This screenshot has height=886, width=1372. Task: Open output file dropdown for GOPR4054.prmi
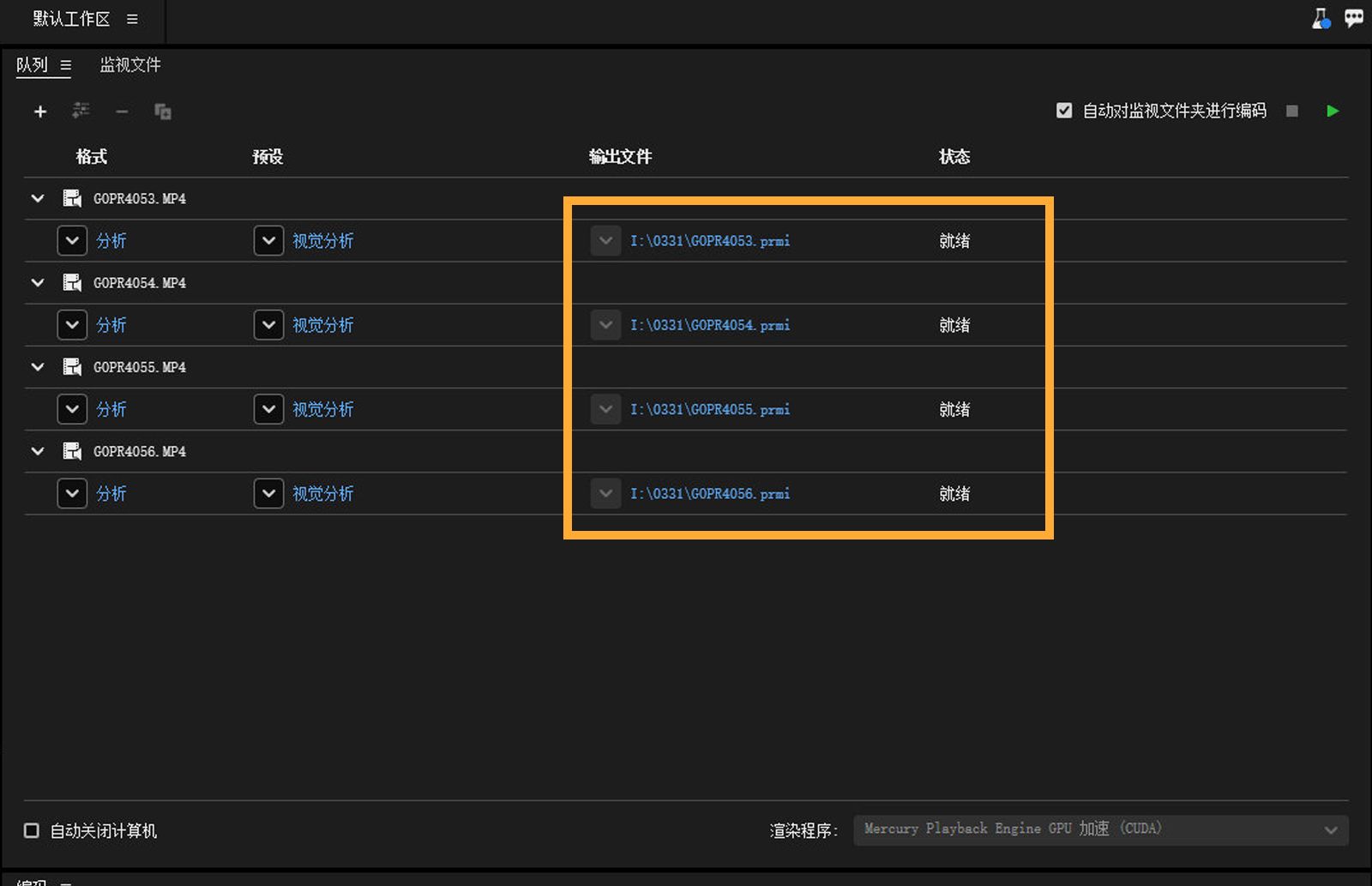(x=605, y=325)
